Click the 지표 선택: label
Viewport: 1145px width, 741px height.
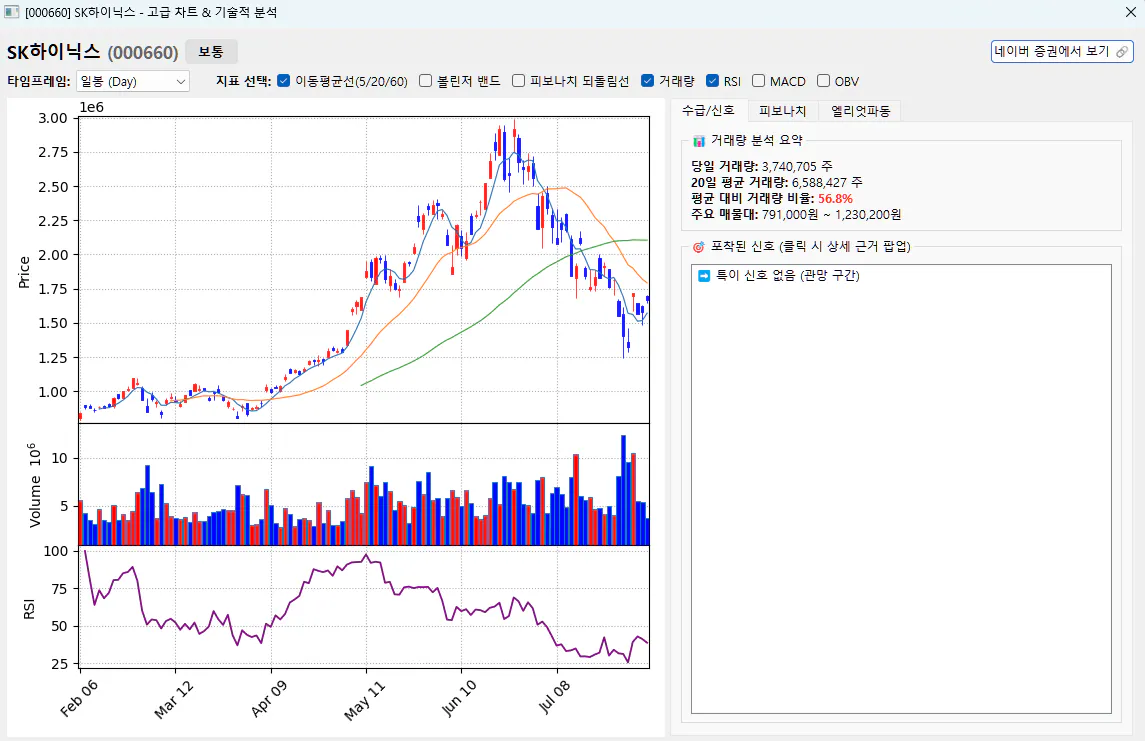tap(243, 81)
